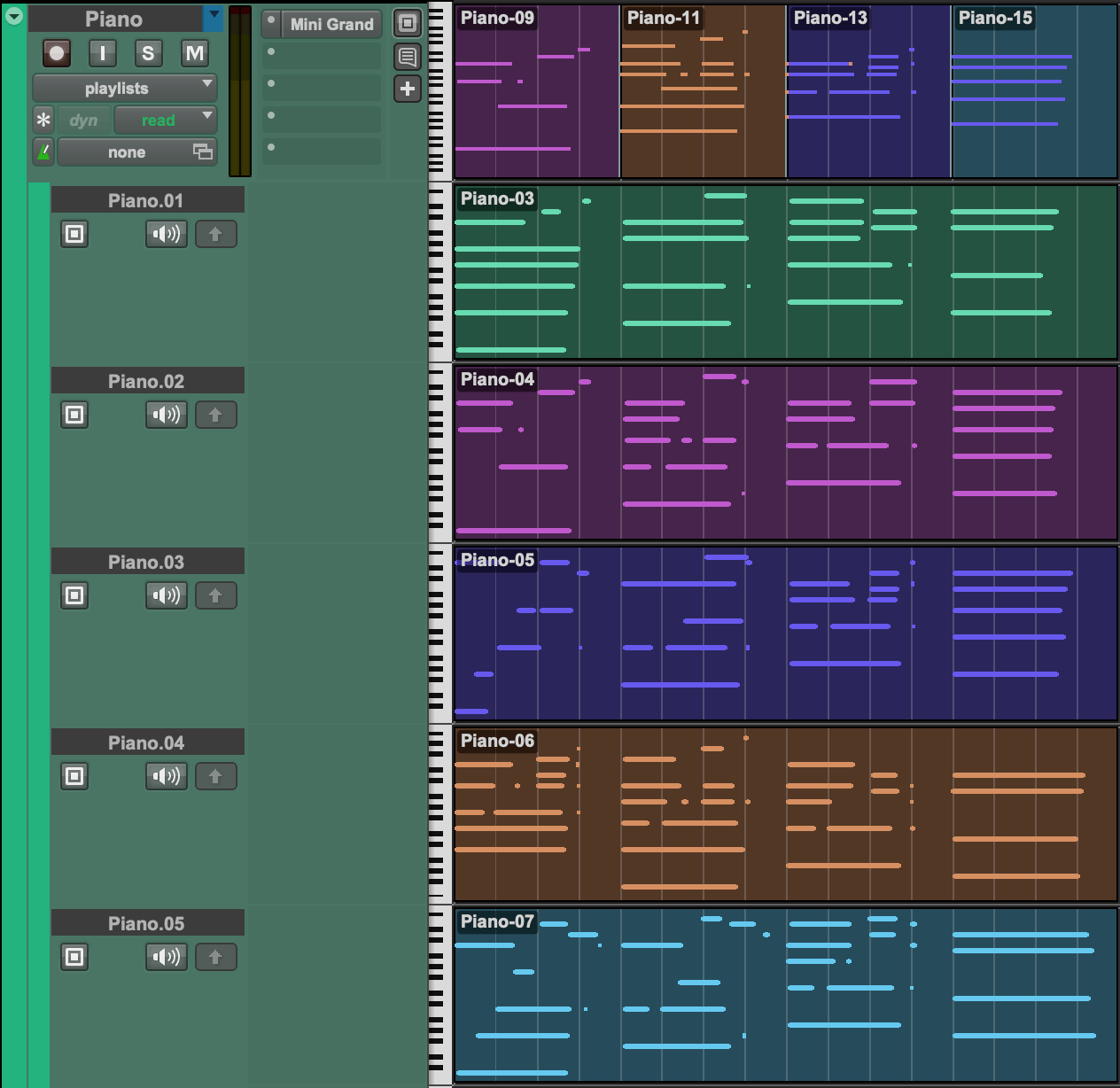Select the Piano-11 MIDI clip
This screenshot has height=1088, width=1120.
pyautogui.click(x=703, y=91)
